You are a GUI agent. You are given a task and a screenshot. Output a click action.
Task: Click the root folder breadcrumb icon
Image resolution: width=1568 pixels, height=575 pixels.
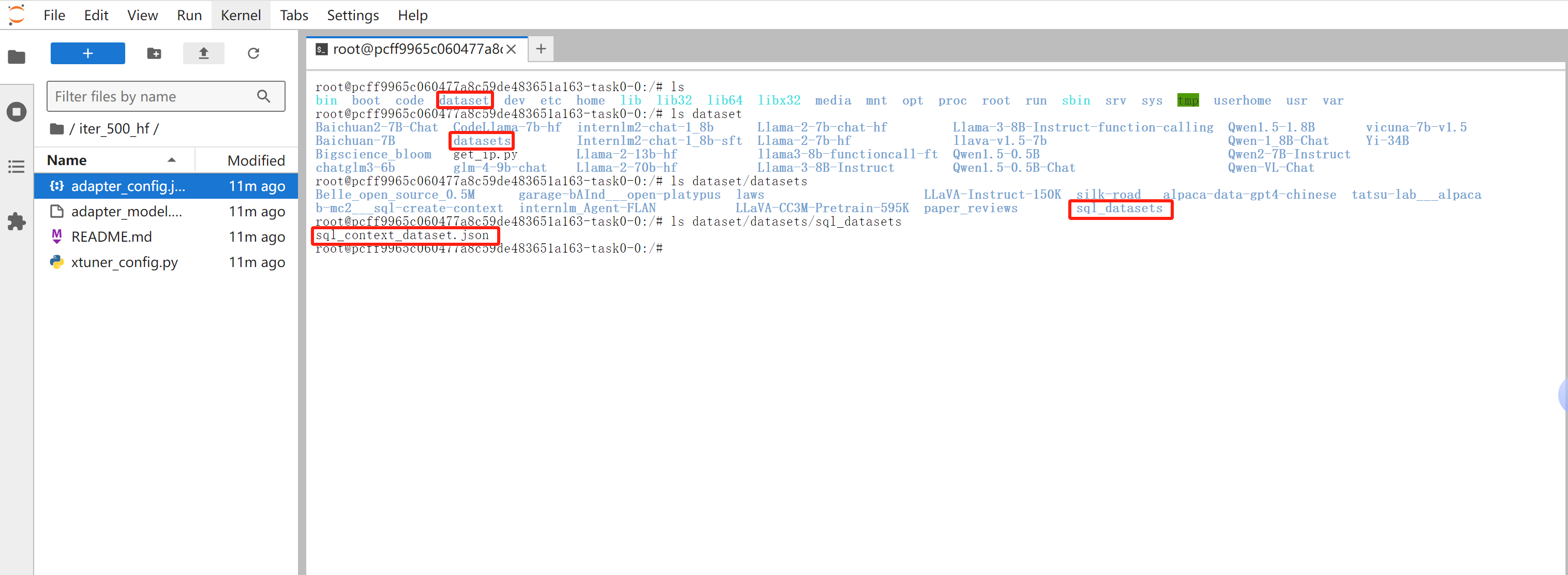(x=56, y=129)
